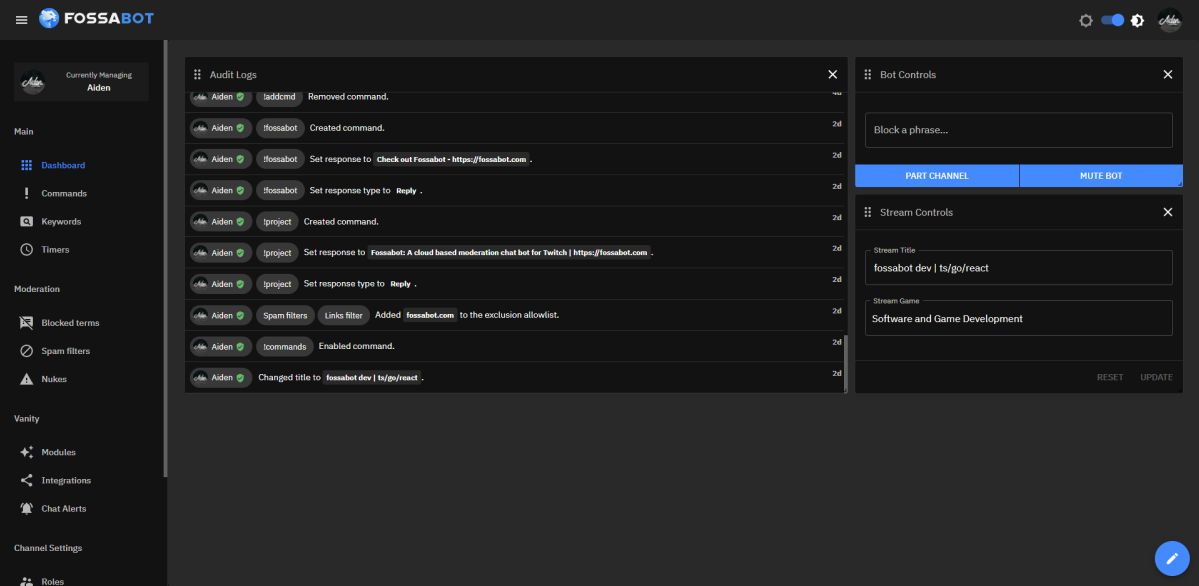Viewport: 1199px width, 586px height.
Task: Open the Currently Managing Aiden account switcher
Action: pos(80,81)
